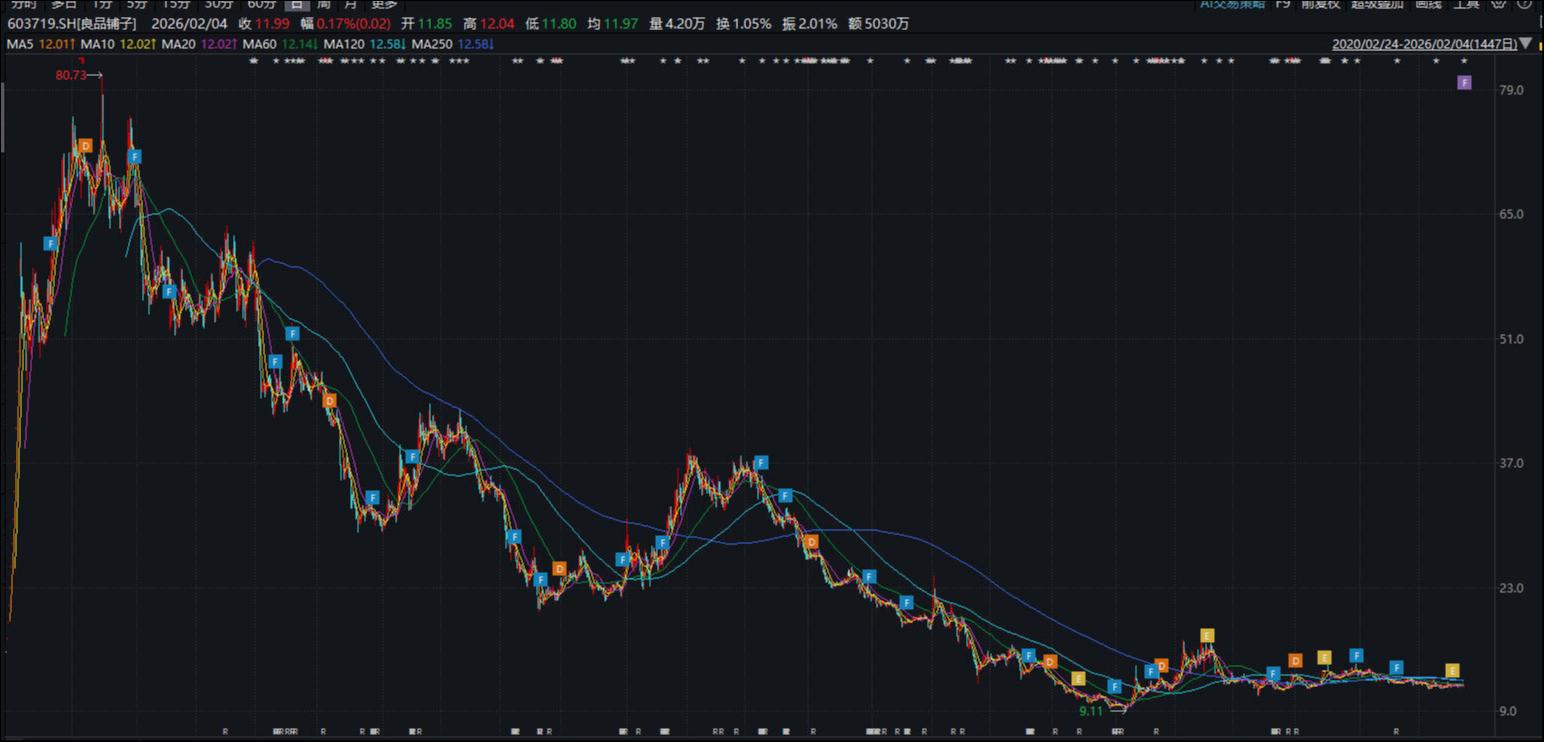This screenshot has width=1544, height=742.
Task: Open the 工具 tools menu
Action: [1466, 4]
